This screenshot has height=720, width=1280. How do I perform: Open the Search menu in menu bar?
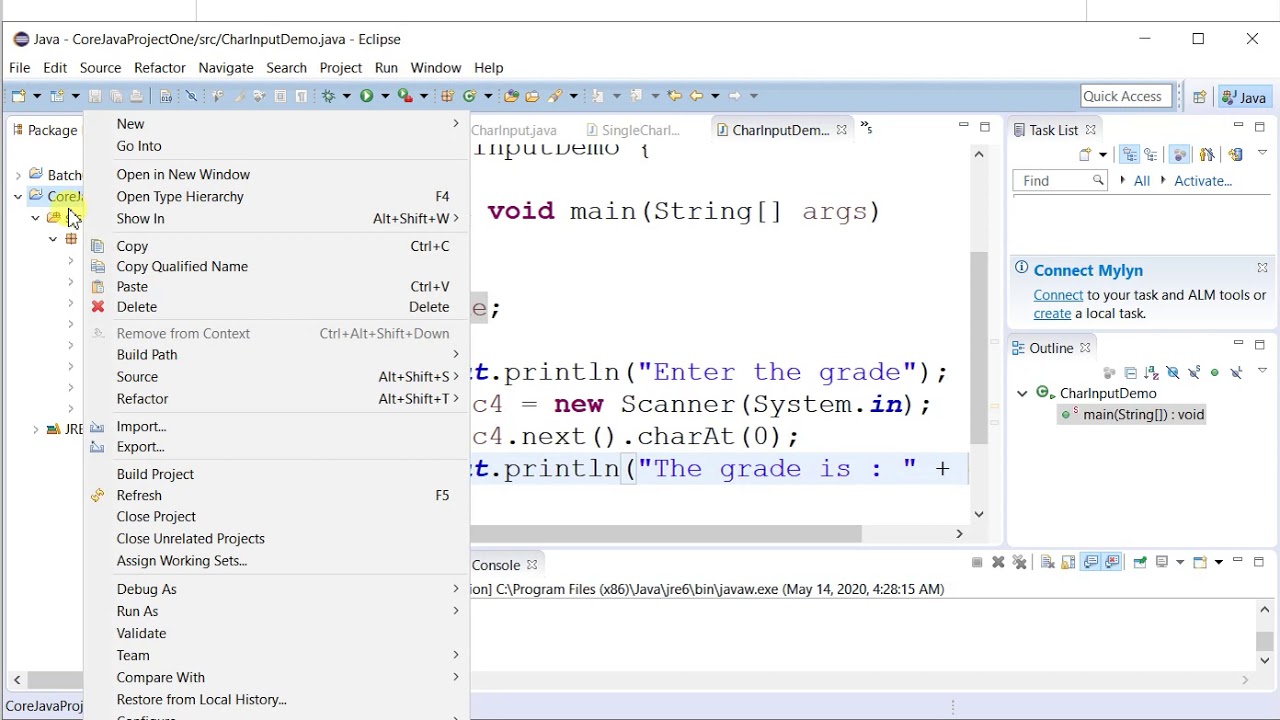(x=286, y=68)
